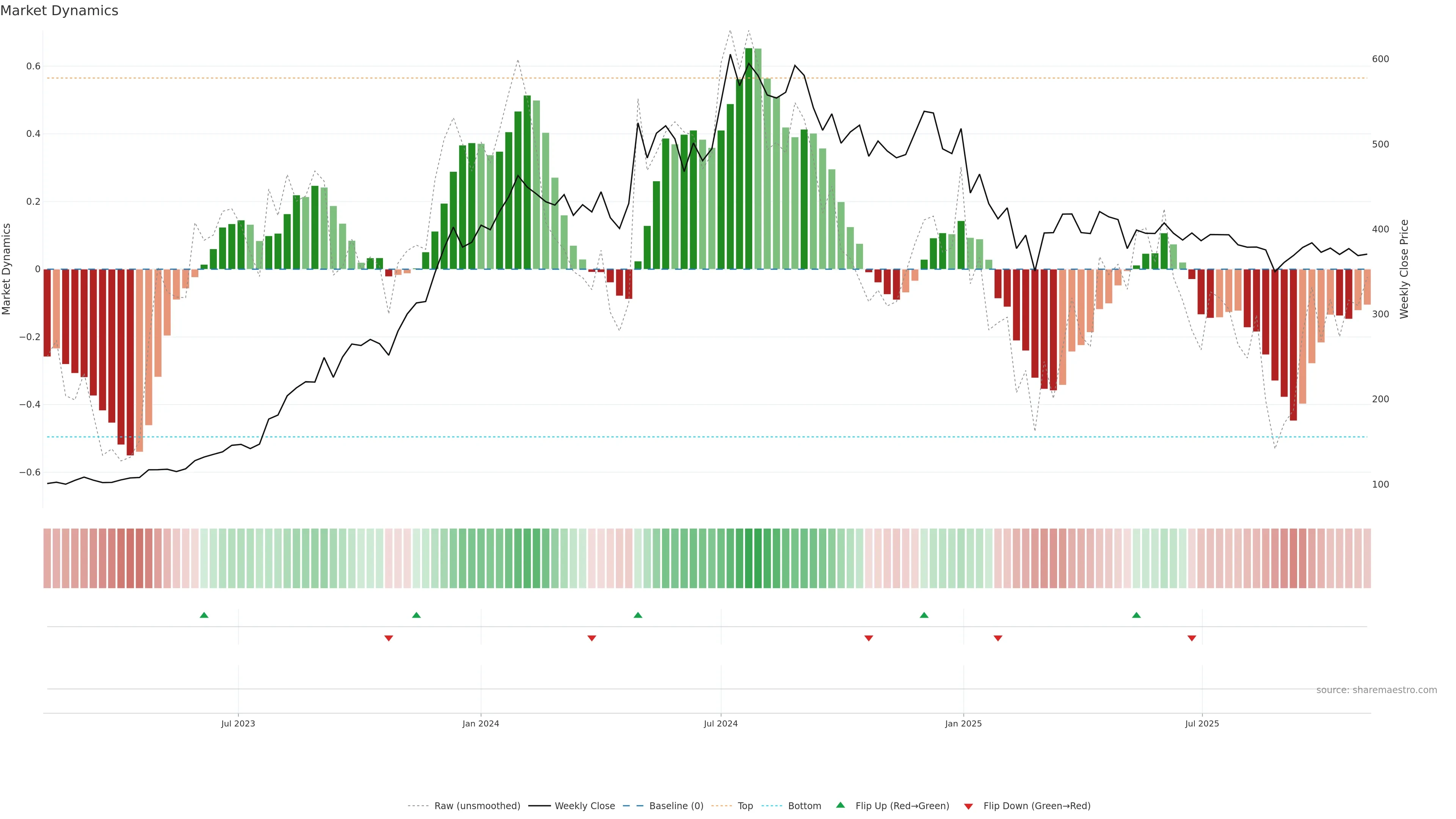The height and width of the screenshot is (819, 1456).
Task: Click the darkest green heat strip cell near Jul 2024
Action: (748, 558)
